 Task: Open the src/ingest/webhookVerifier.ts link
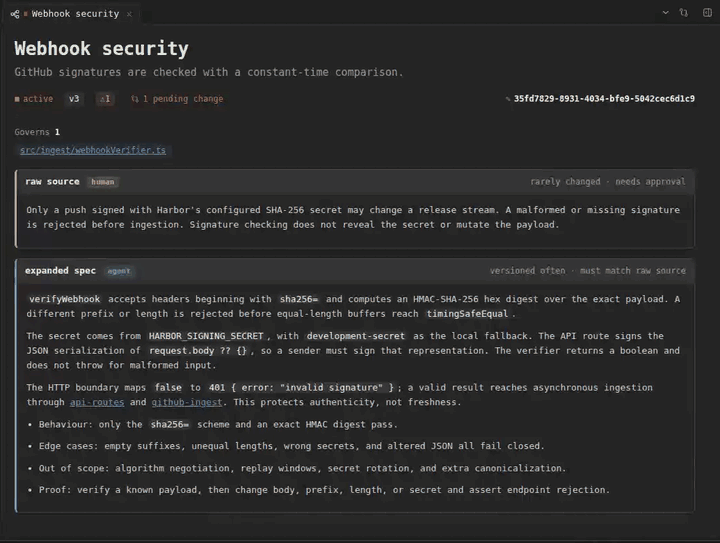(x=93, y=150)
